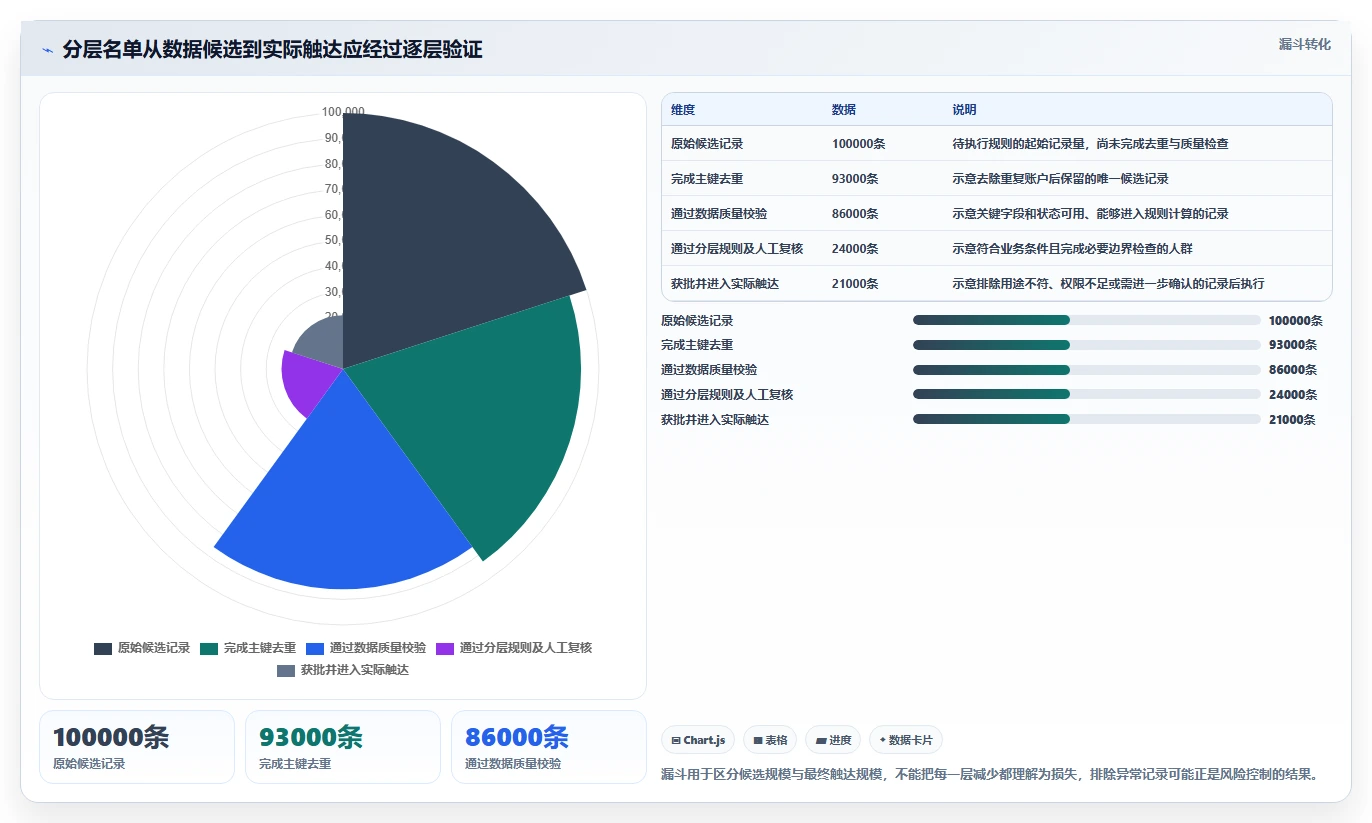Click the 漏斗转化 tag in the header
The image size is (1372, 823).
[x=1304, y=44]
